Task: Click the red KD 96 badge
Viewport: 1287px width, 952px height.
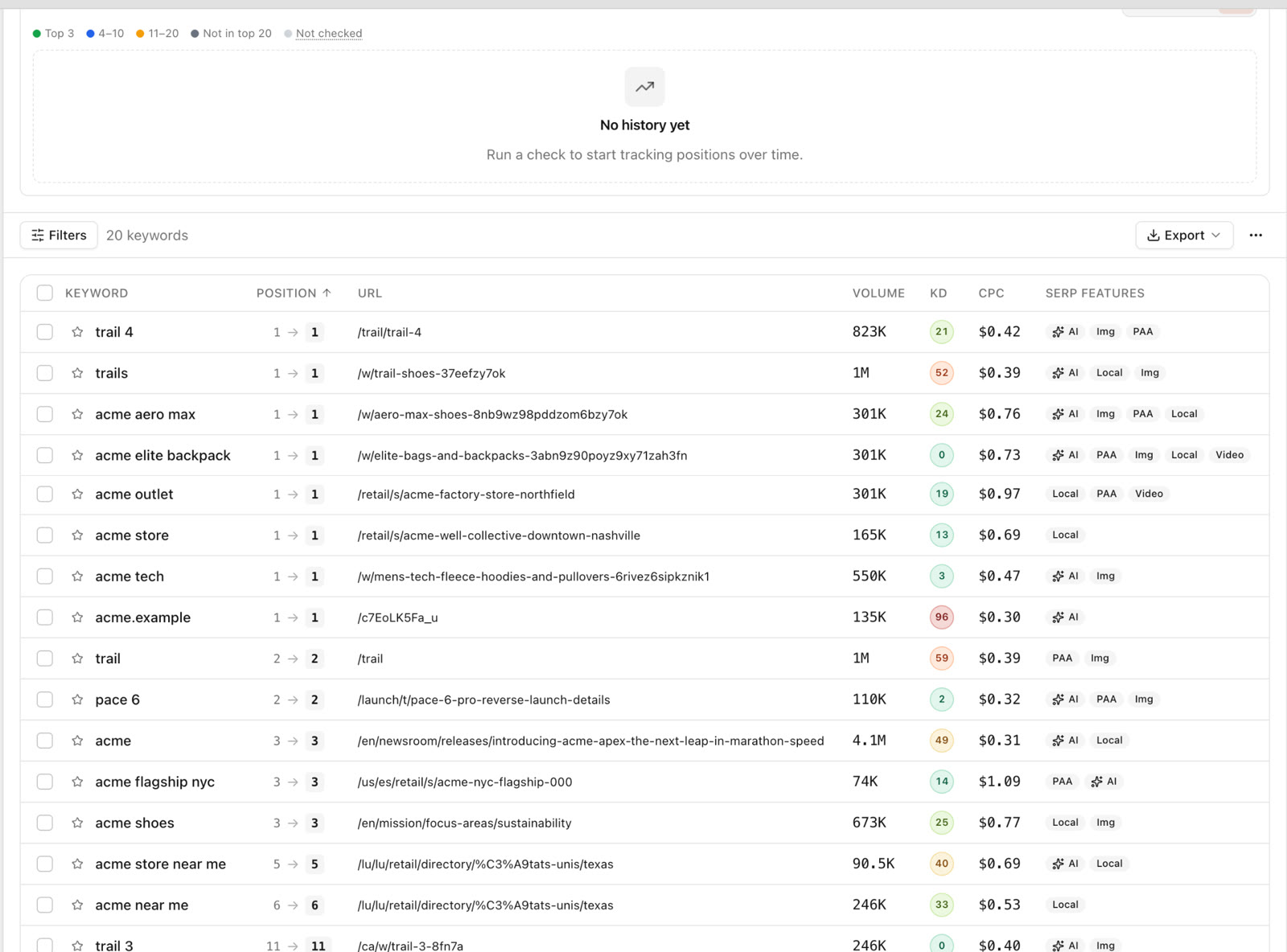Action: (x=942, y=618)
